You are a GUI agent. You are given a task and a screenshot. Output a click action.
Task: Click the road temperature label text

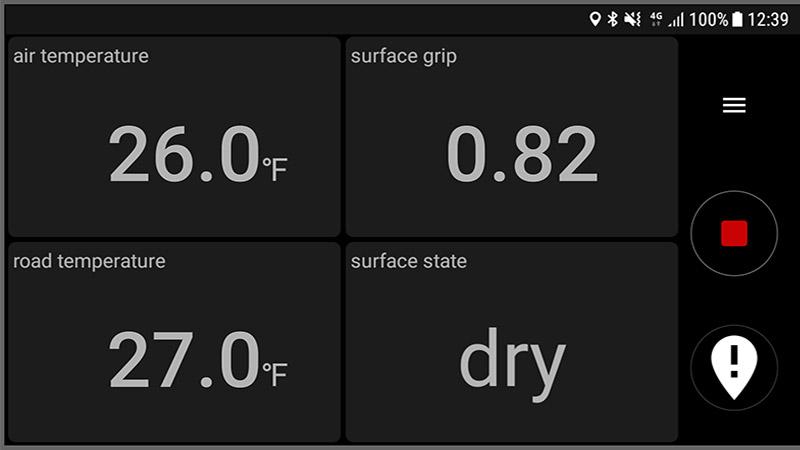[89, 261]
